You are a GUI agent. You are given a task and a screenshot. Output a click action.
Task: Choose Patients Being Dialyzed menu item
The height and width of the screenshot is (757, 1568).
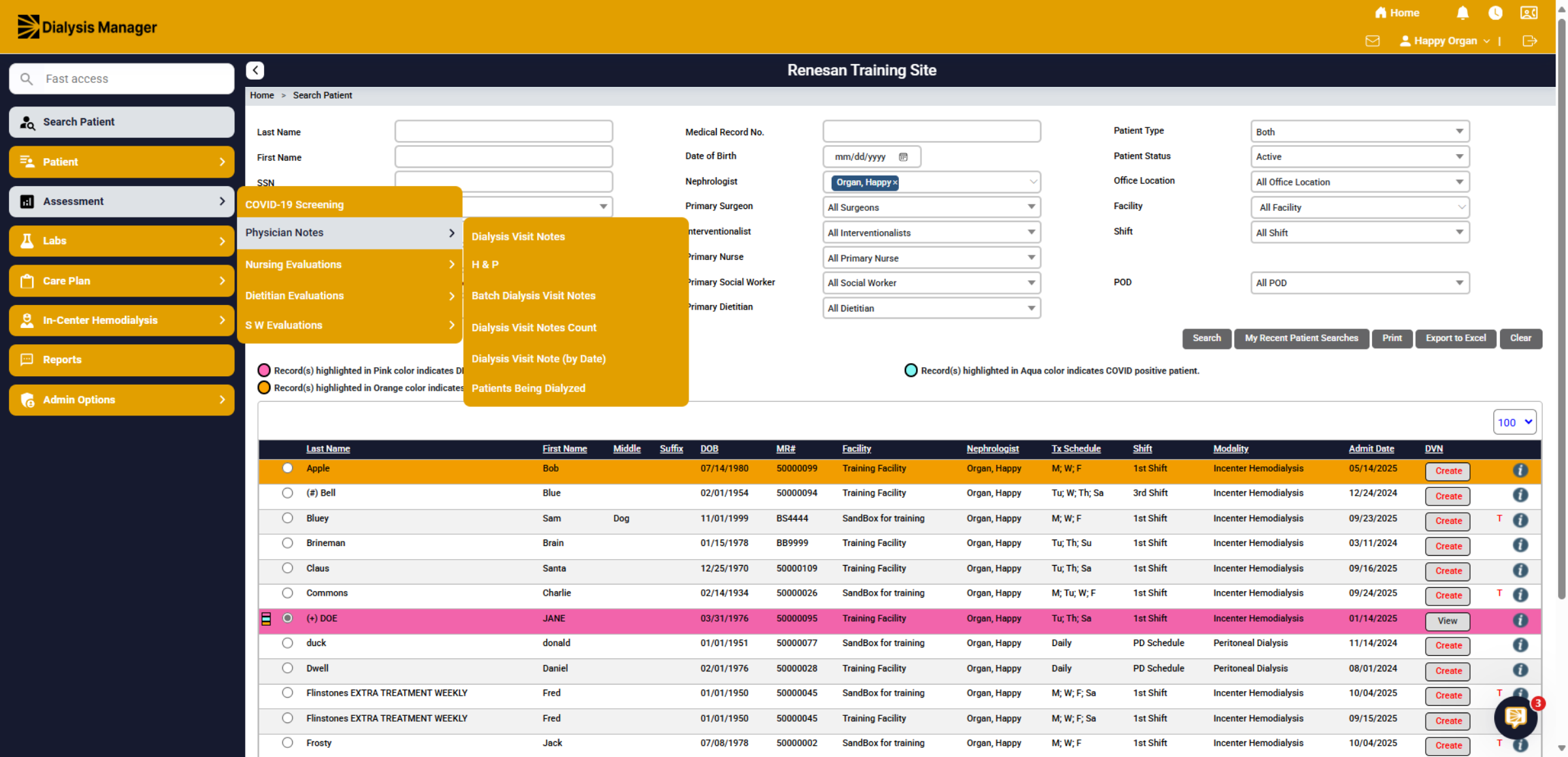[529, 388]
